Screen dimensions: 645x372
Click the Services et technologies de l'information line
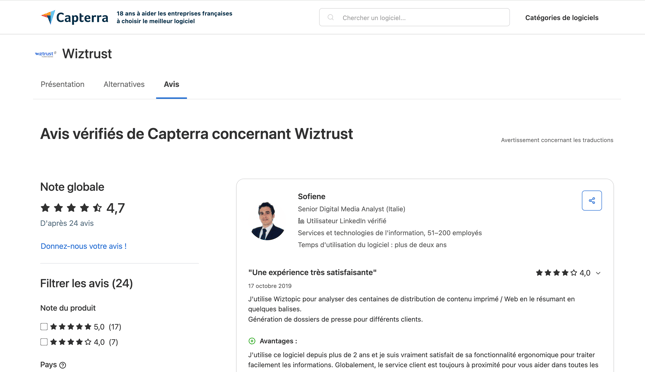[x=390, y=233]
